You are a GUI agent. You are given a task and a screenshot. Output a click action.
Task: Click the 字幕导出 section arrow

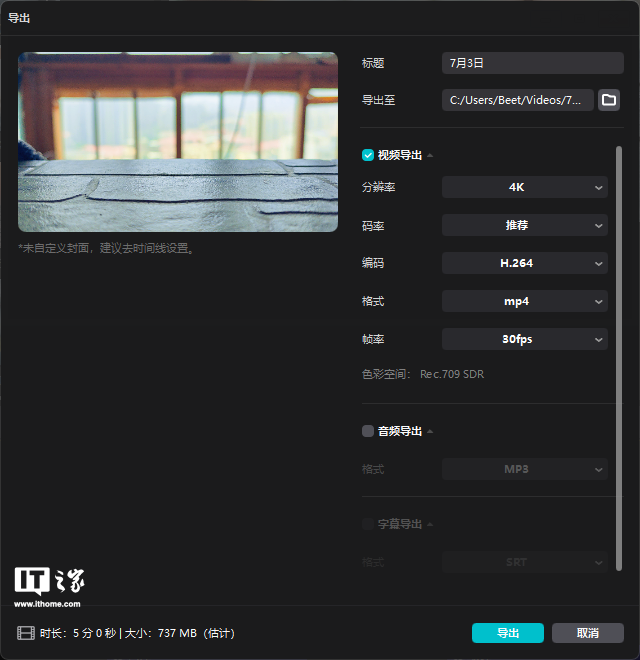pyautogui.click(x=431, y=525)
